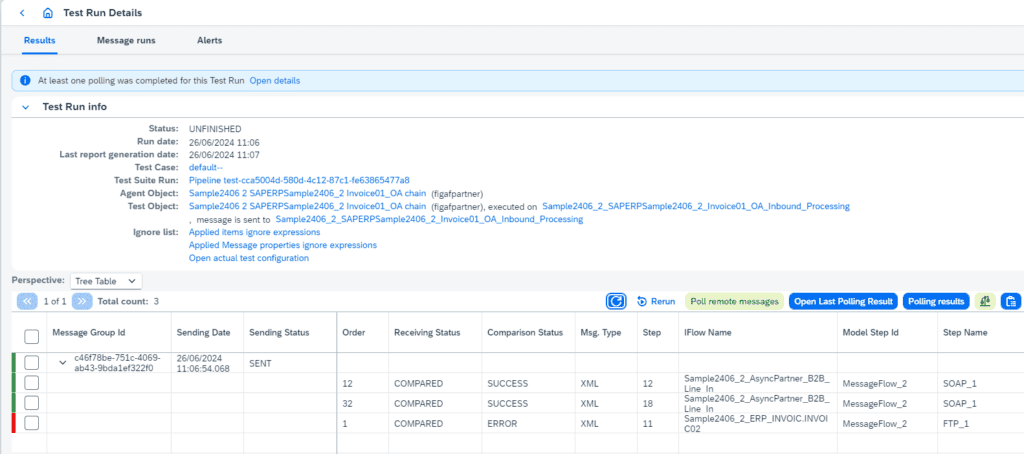The height and width of the screenshot is (454, 1024).
Task: Refresh the results table
Action: 616,301
